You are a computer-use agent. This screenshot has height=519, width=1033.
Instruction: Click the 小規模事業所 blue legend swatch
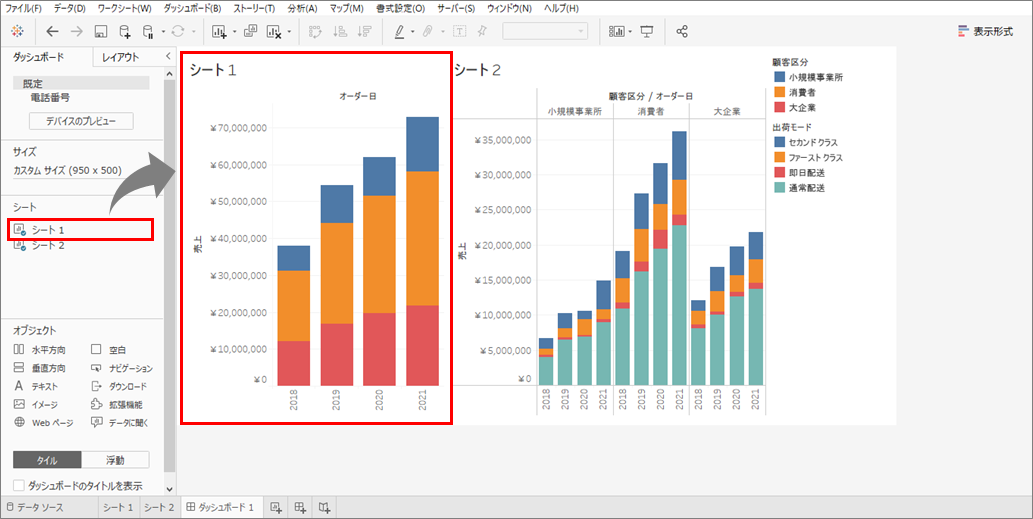coord(780,77)
